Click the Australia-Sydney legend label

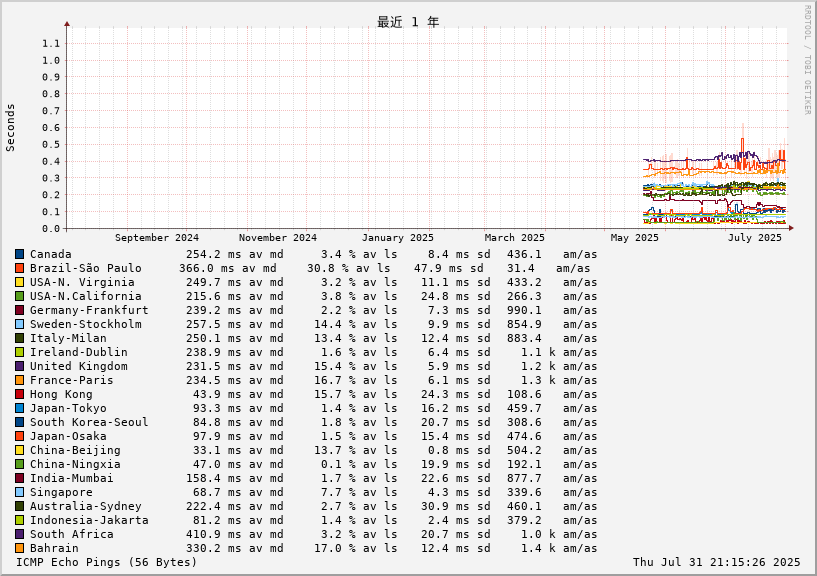click(x=85, y=507)
